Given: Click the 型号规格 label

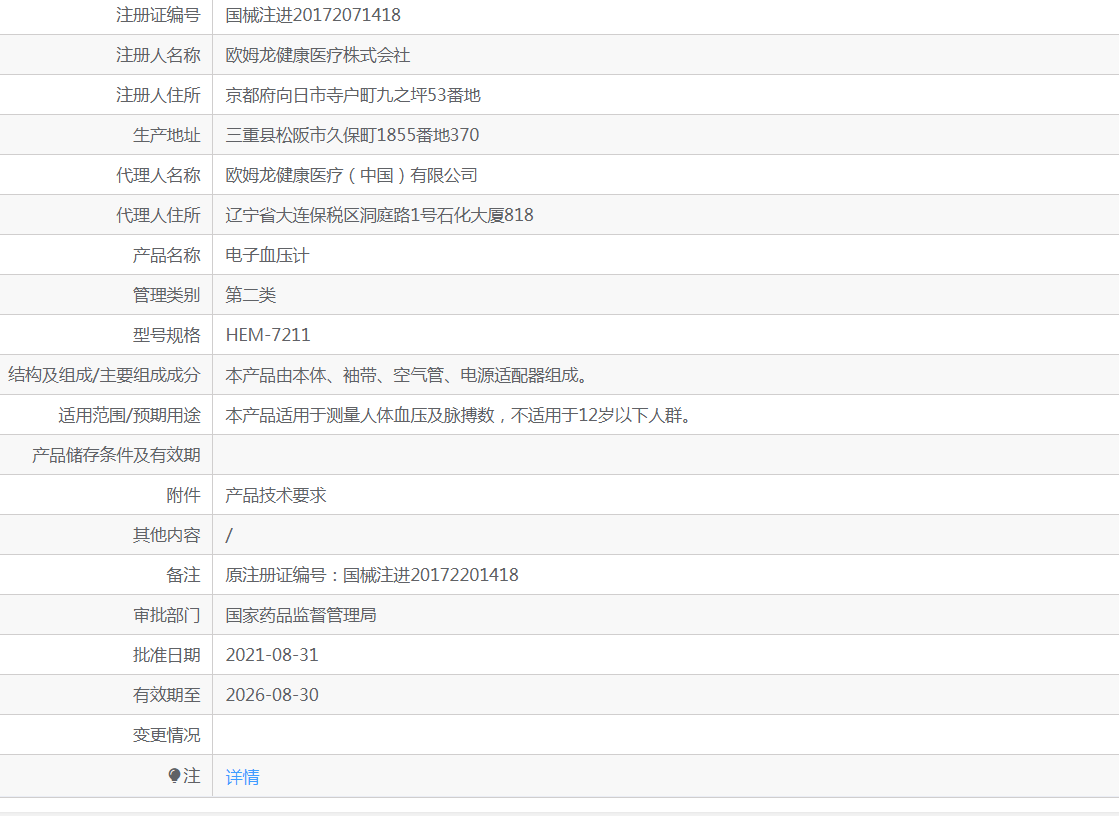Looking at the screenshot, I should coord(166,335).
